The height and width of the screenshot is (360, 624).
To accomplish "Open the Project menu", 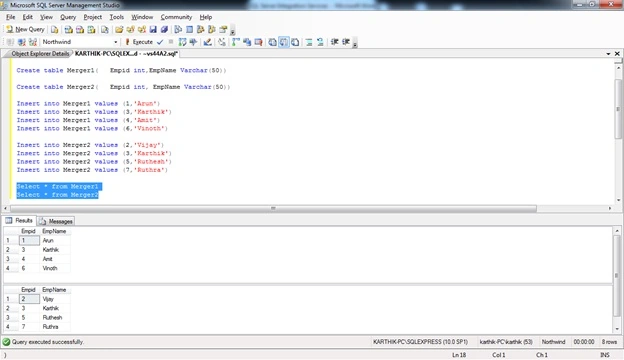I will click(93, 17).
